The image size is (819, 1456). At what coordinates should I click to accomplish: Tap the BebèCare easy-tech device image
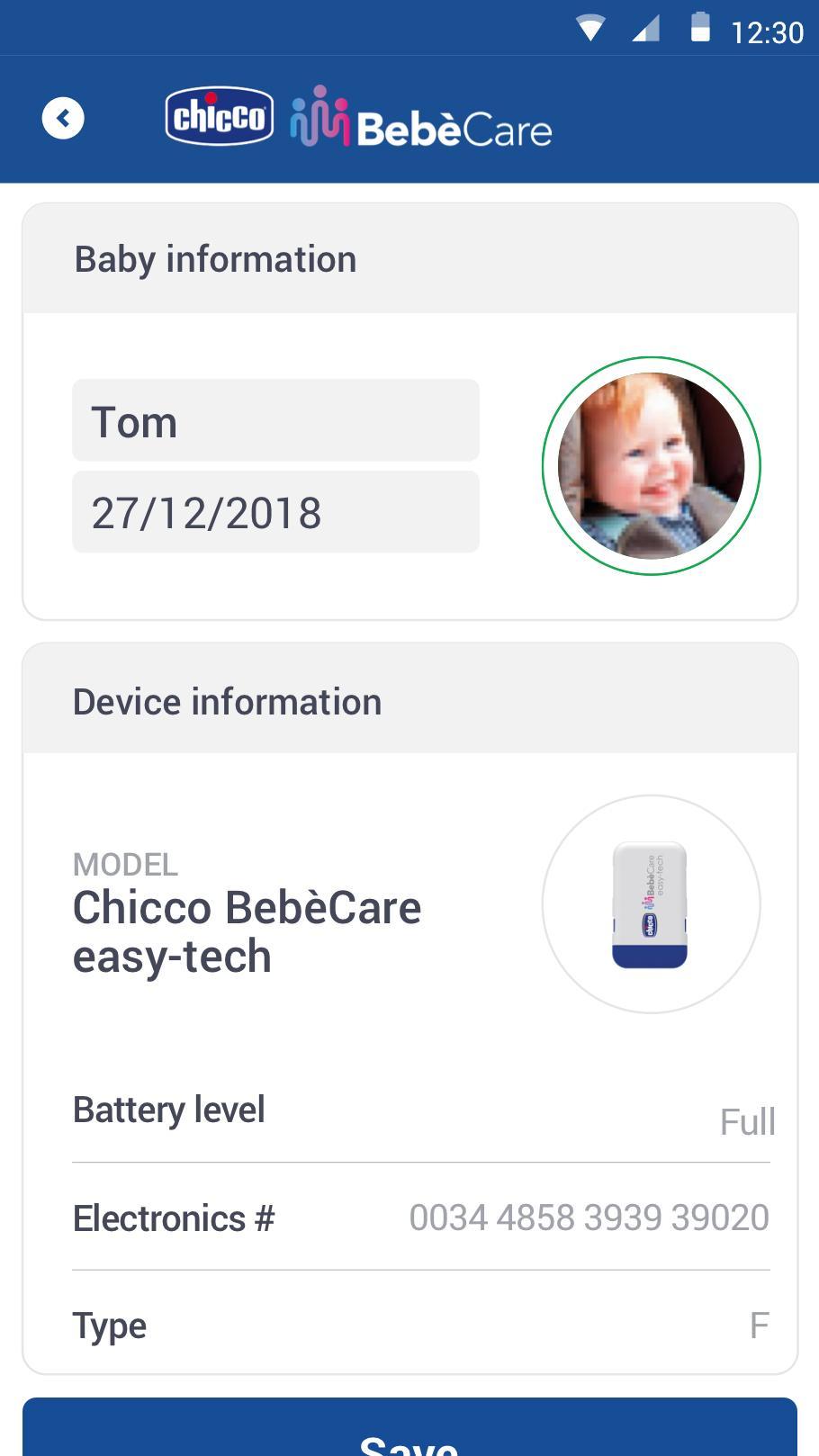(651, 904)
